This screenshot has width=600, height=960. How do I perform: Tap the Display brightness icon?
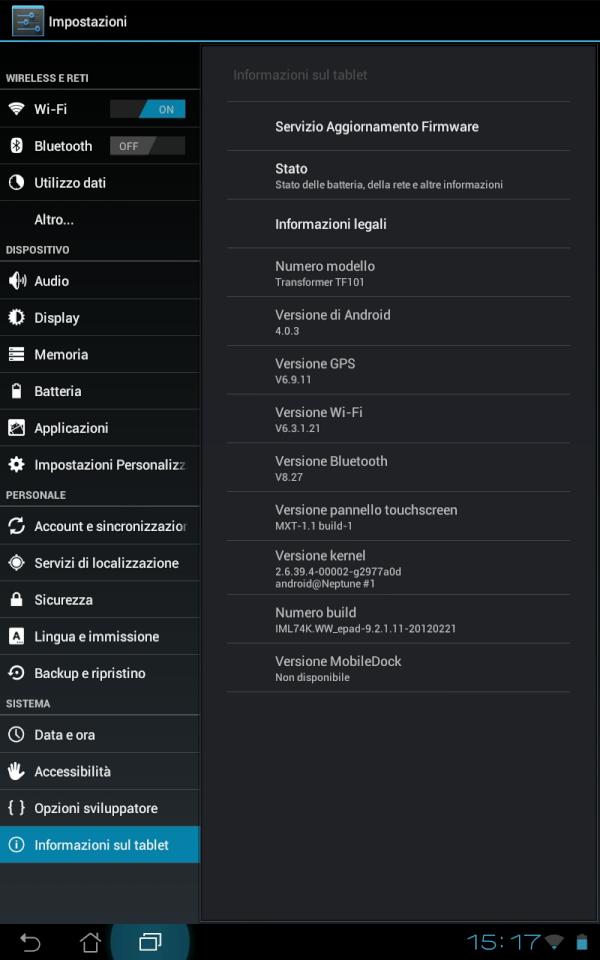17,318
